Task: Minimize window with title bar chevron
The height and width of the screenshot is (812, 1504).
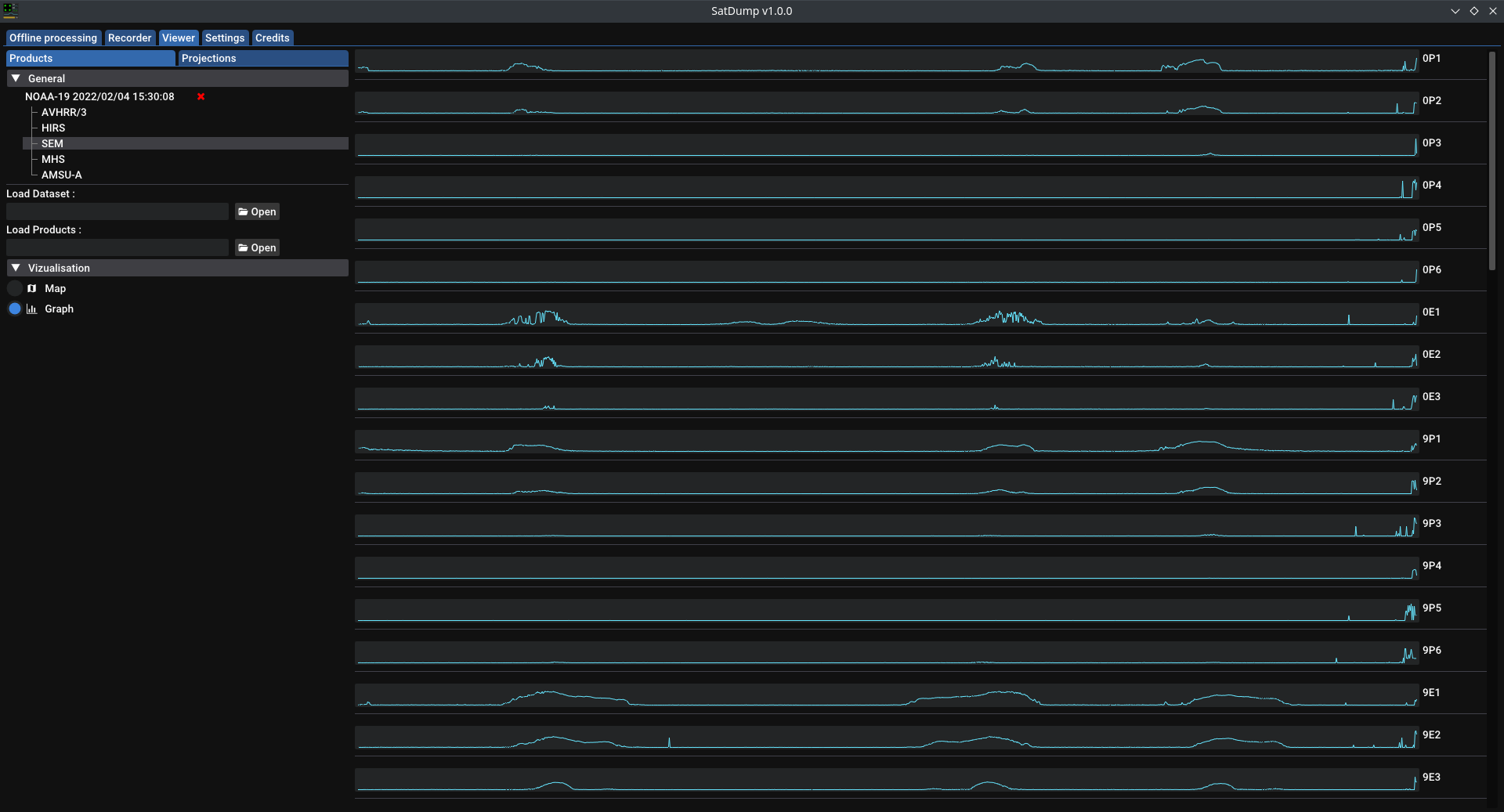Action: point(1455,11)
